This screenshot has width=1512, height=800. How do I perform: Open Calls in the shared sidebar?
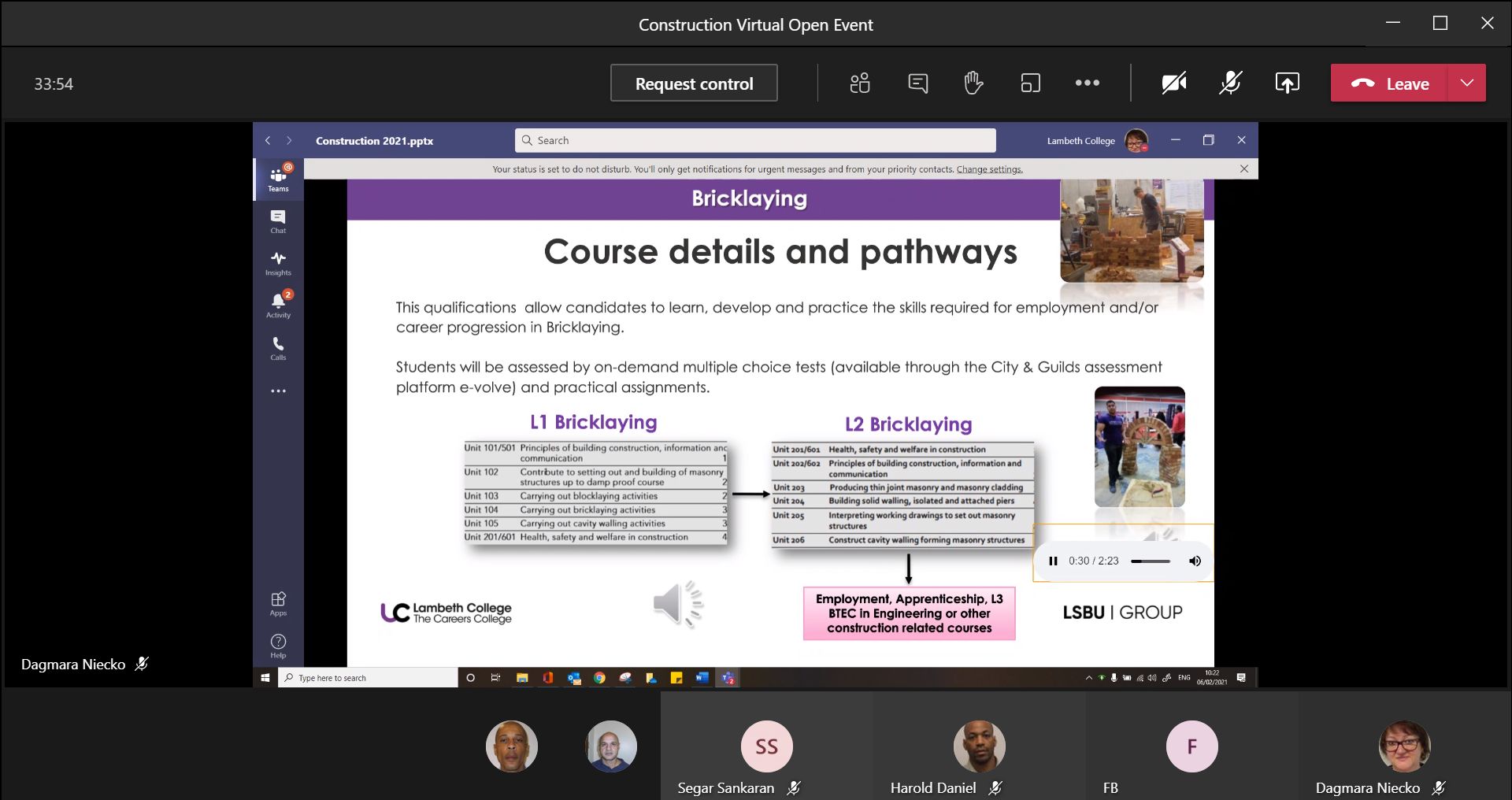tap(278, 348)
